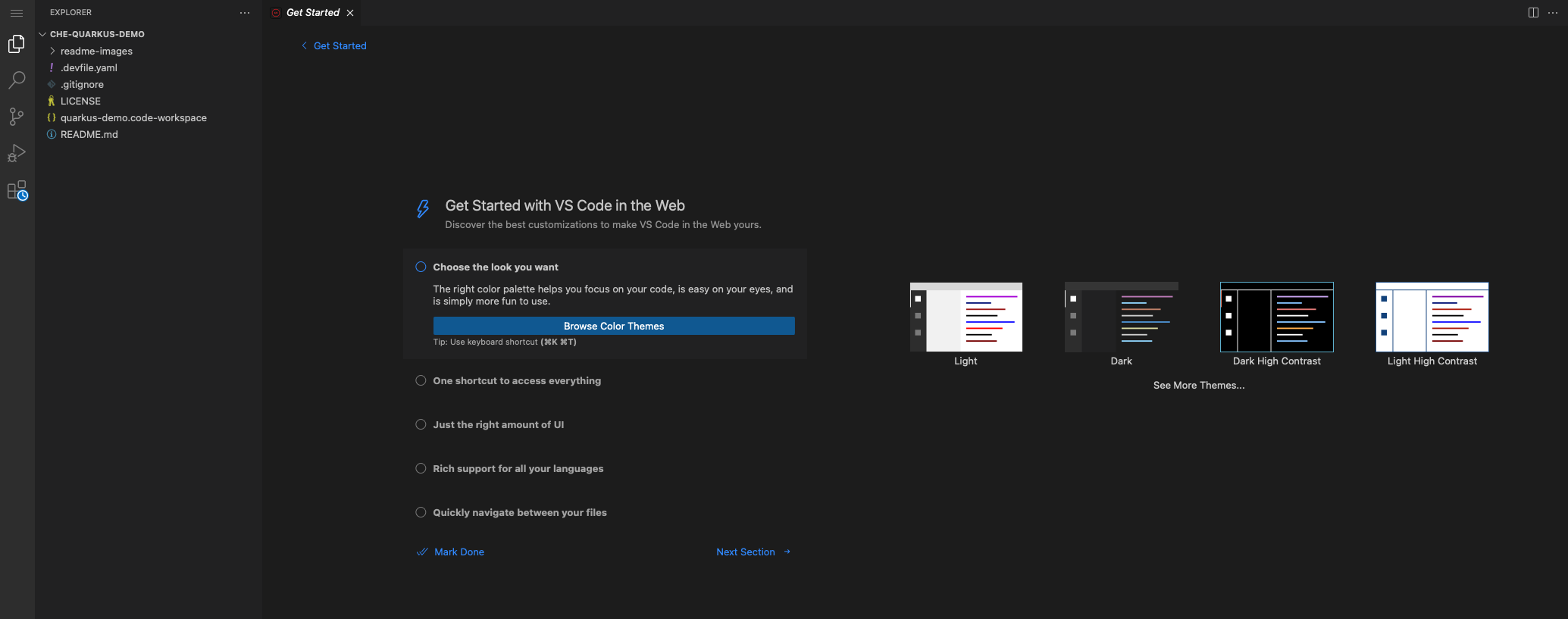Open the README.md file
The image size is (1568, 619).
tap(149, 134)
